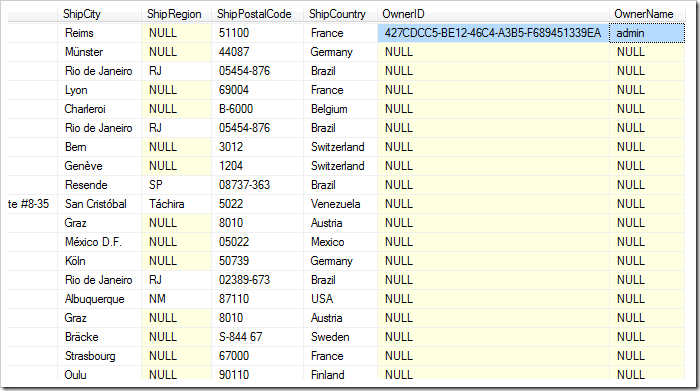This screenshot has width=700, height=391.
Task: Click the 'Mexico' country cell
Action: [341, 242]
